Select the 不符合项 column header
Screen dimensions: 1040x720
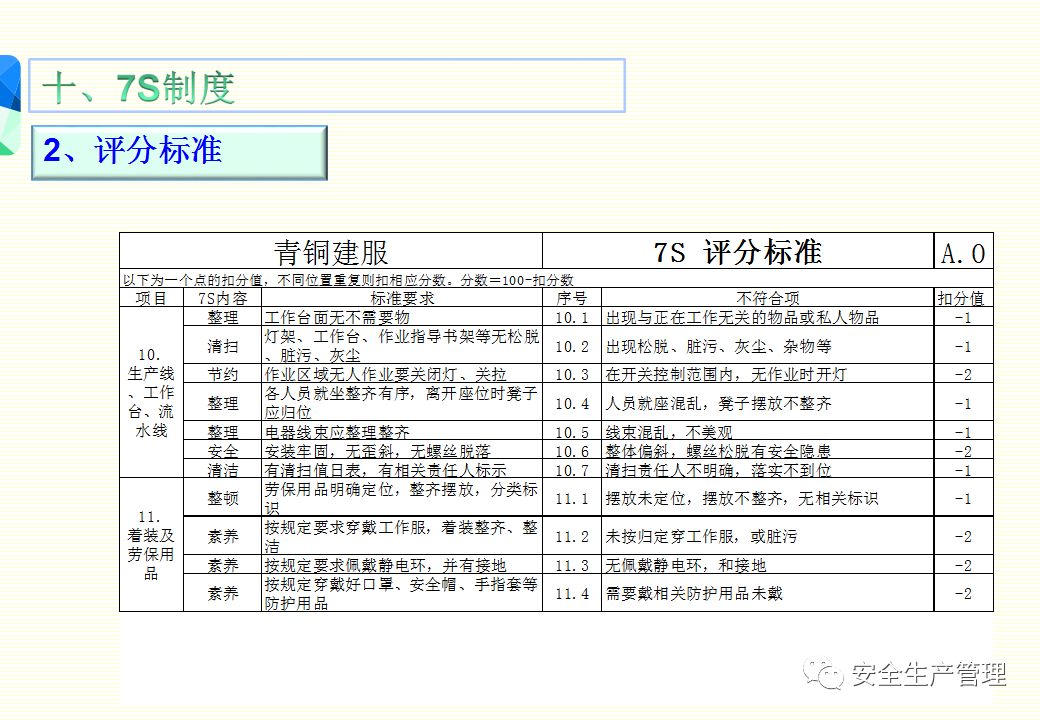pos(767,298)
